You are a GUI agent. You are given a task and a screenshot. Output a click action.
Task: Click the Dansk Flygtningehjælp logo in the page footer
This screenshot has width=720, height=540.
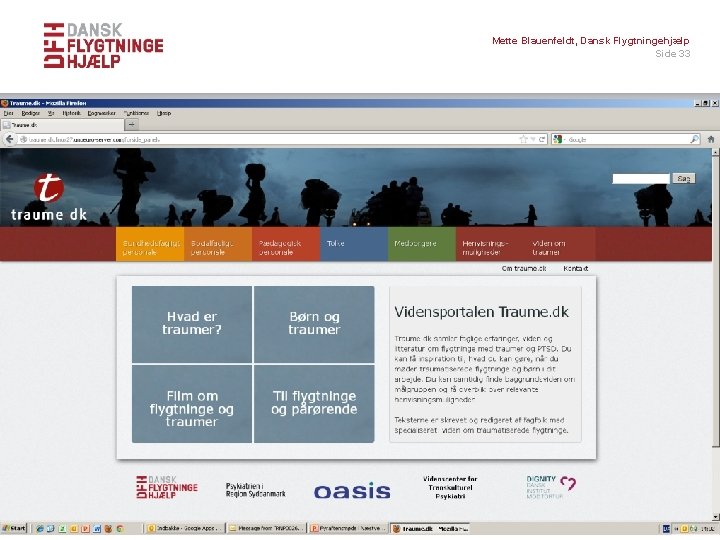(167, 488)
